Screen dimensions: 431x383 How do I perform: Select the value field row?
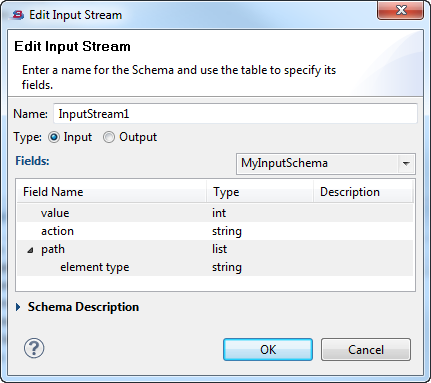tap(215, 213)
